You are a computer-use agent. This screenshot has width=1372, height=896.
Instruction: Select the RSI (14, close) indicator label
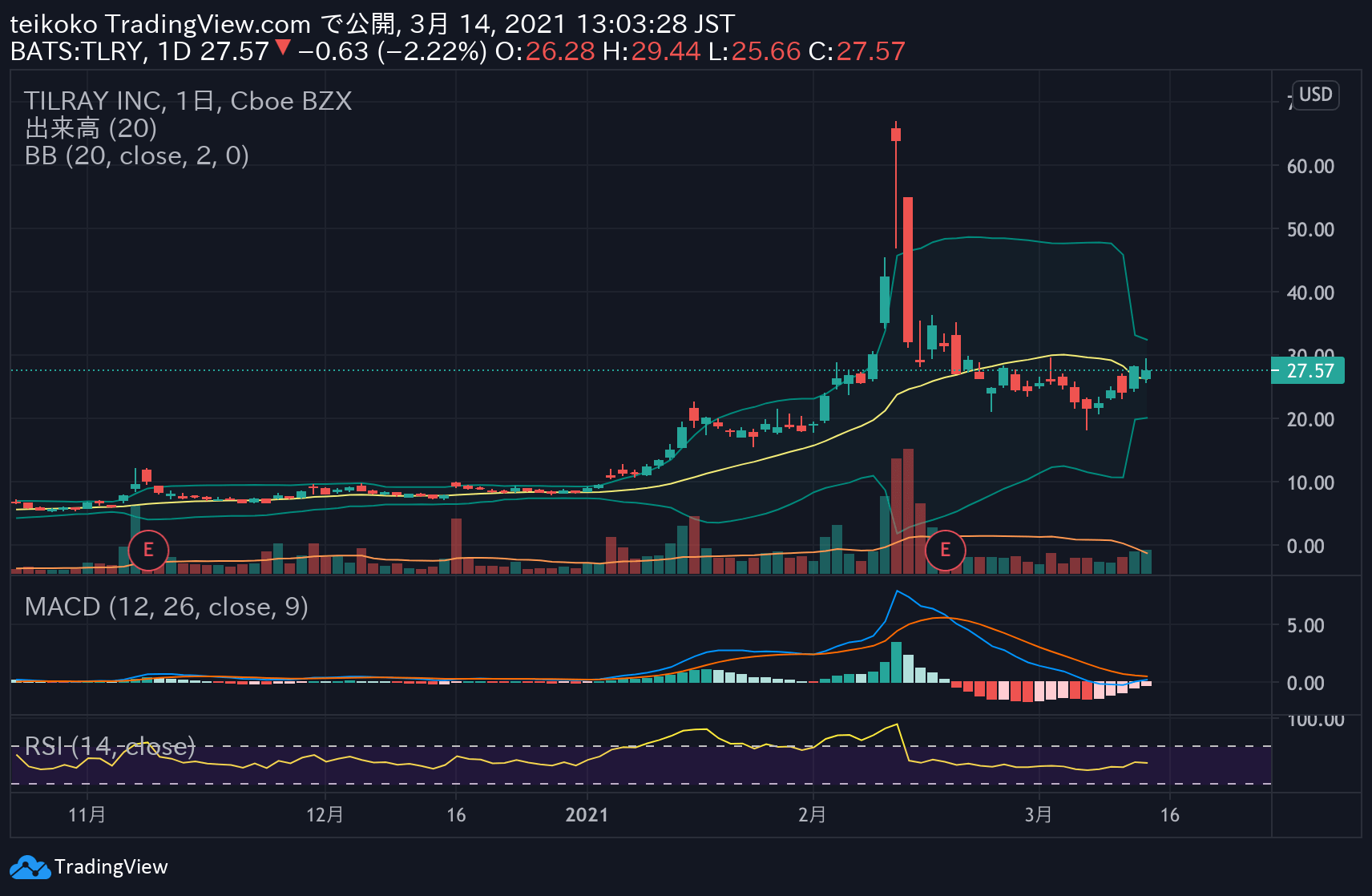click(111, 746)
